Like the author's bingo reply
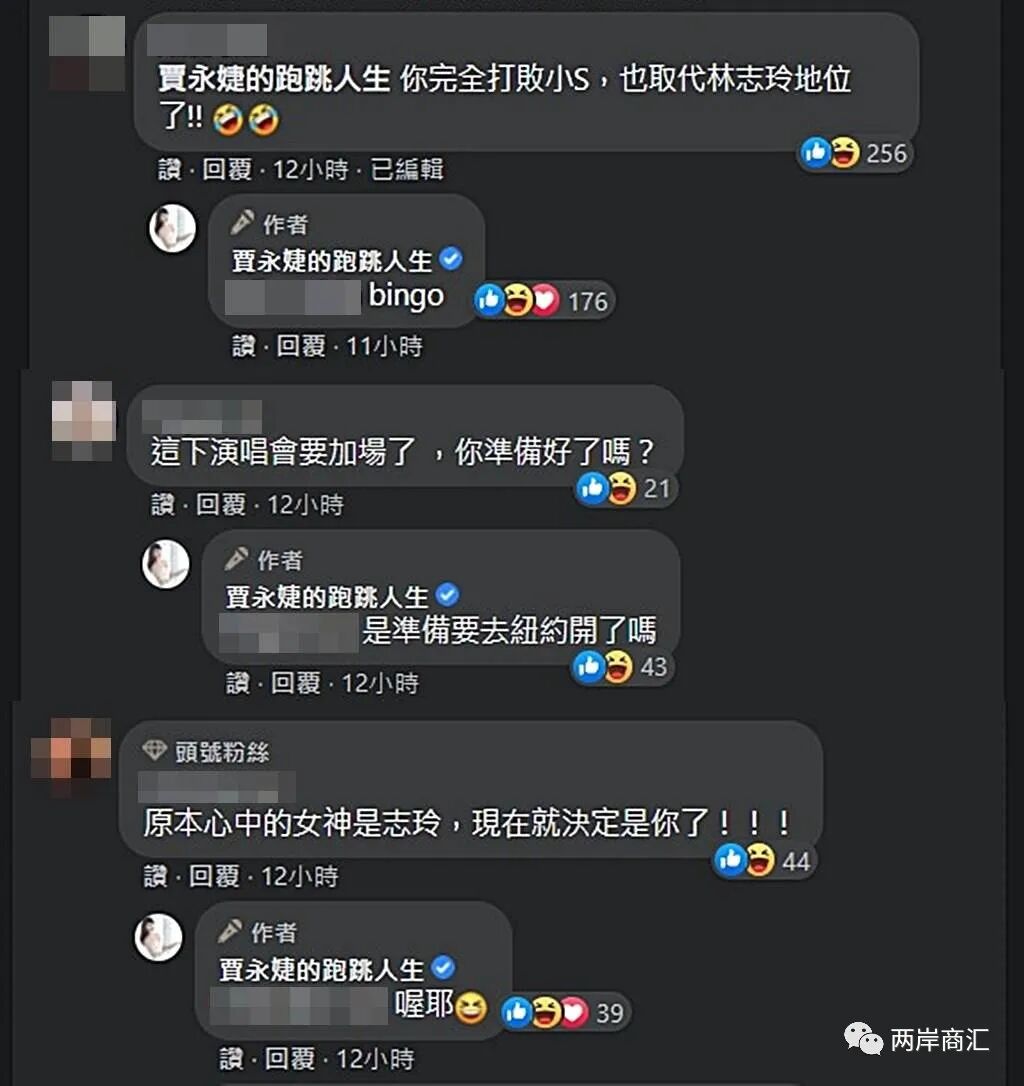The height and width of the screenshot is (1086, 1024). click(x=243, y=346)
